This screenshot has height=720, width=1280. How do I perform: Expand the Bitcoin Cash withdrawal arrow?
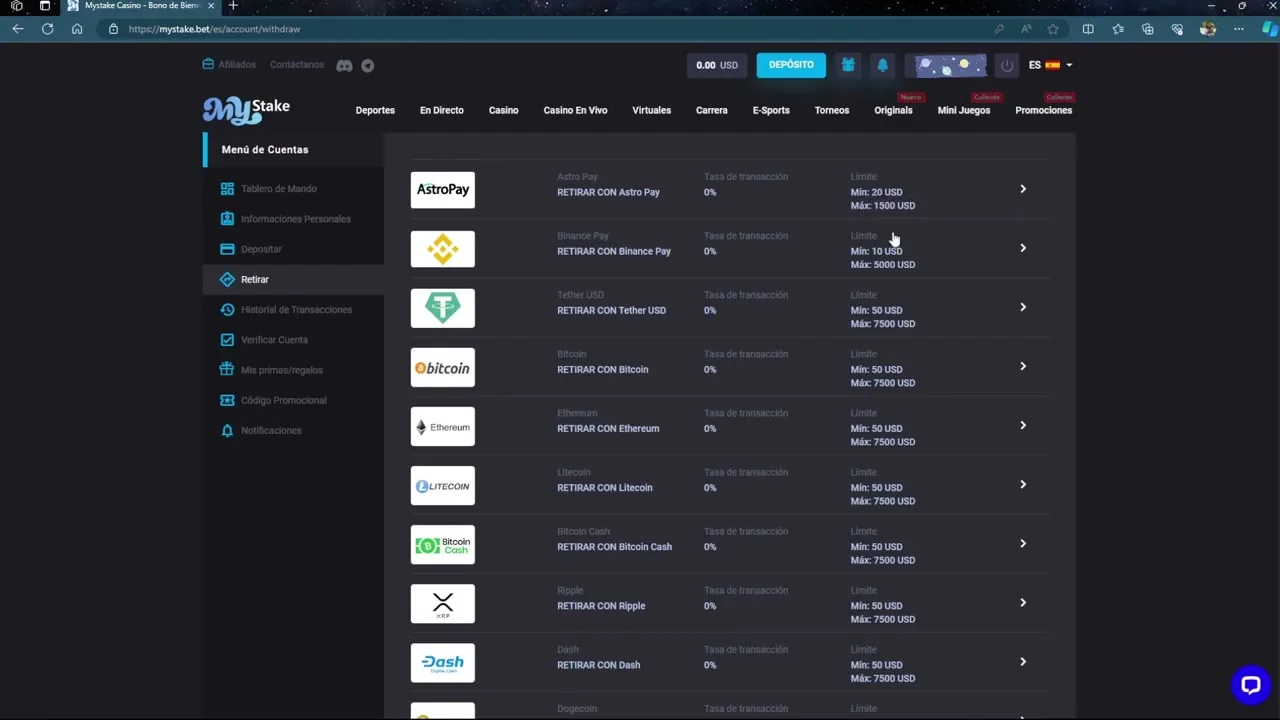(1023, 543)
